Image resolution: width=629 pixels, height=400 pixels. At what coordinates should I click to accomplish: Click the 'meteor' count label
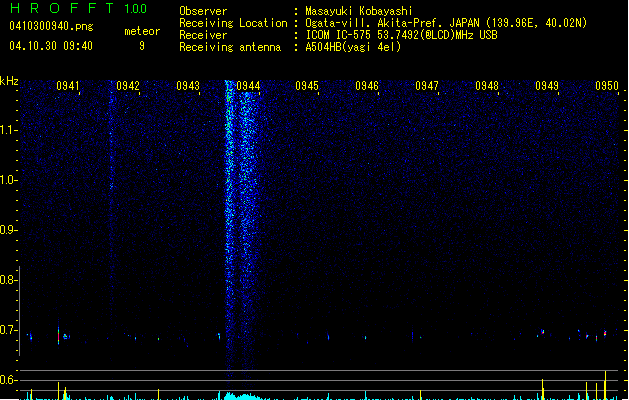coord(142,31)
